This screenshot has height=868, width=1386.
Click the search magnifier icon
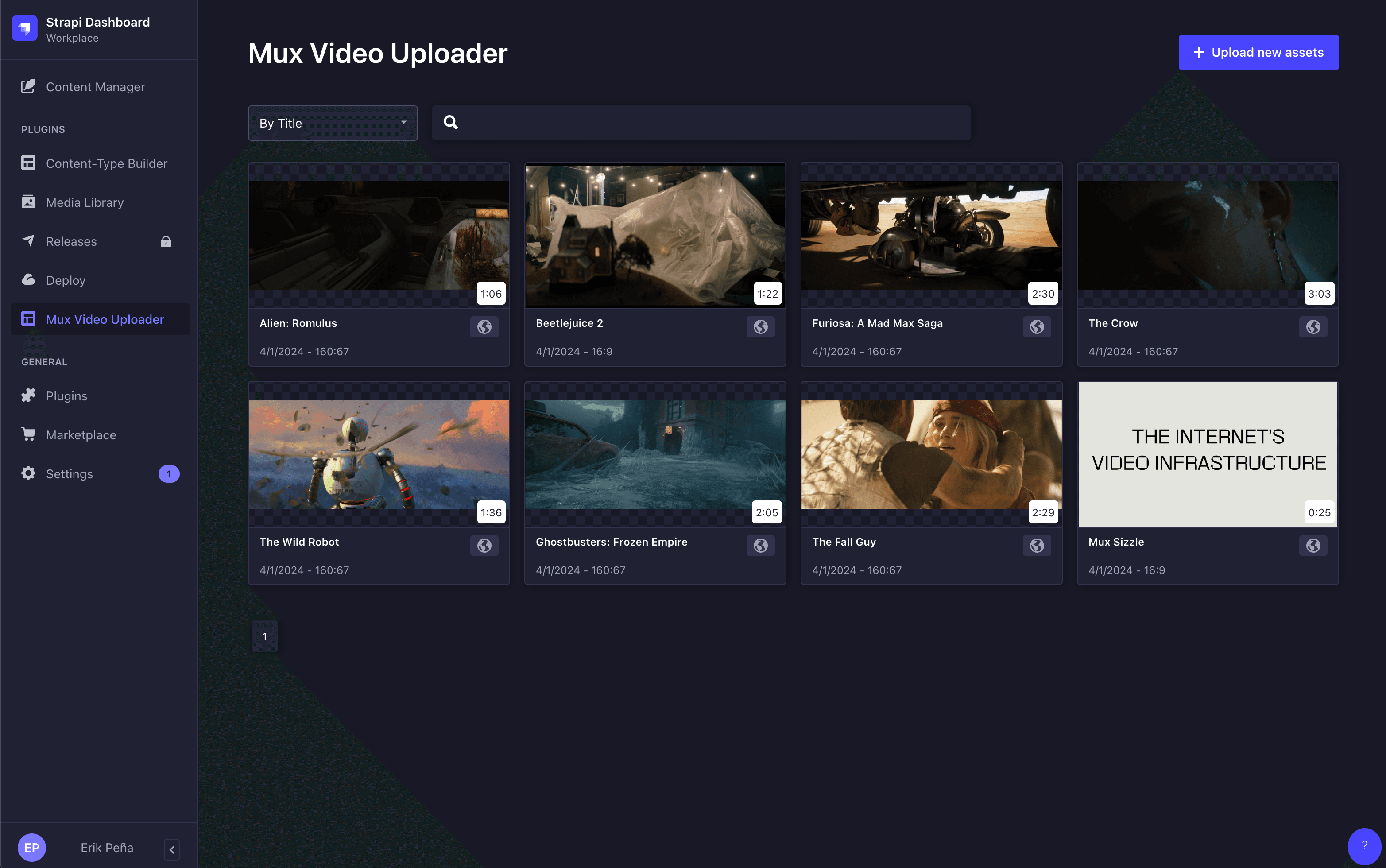click(450, 122)
